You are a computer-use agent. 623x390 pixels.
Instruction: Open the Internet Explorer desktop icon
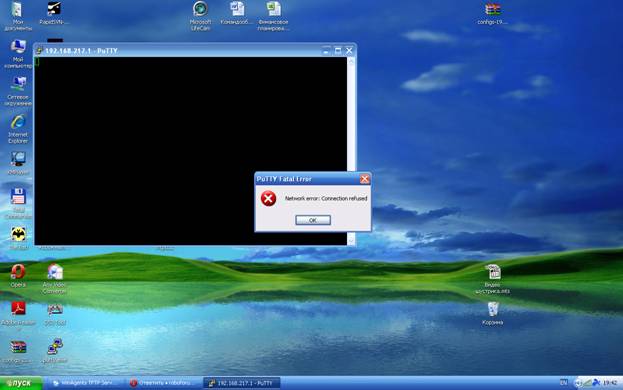[x=18, y=129]
